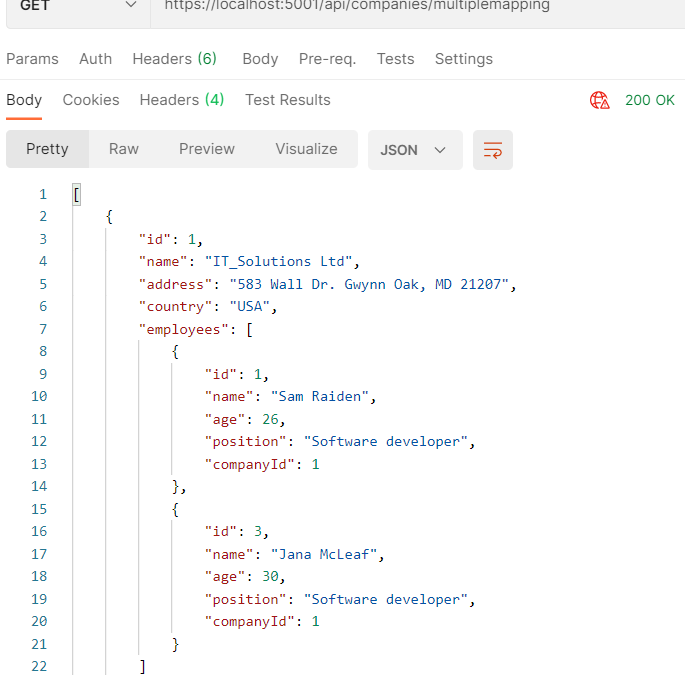Show the response Cookies tab

click(x=91, y=100)
